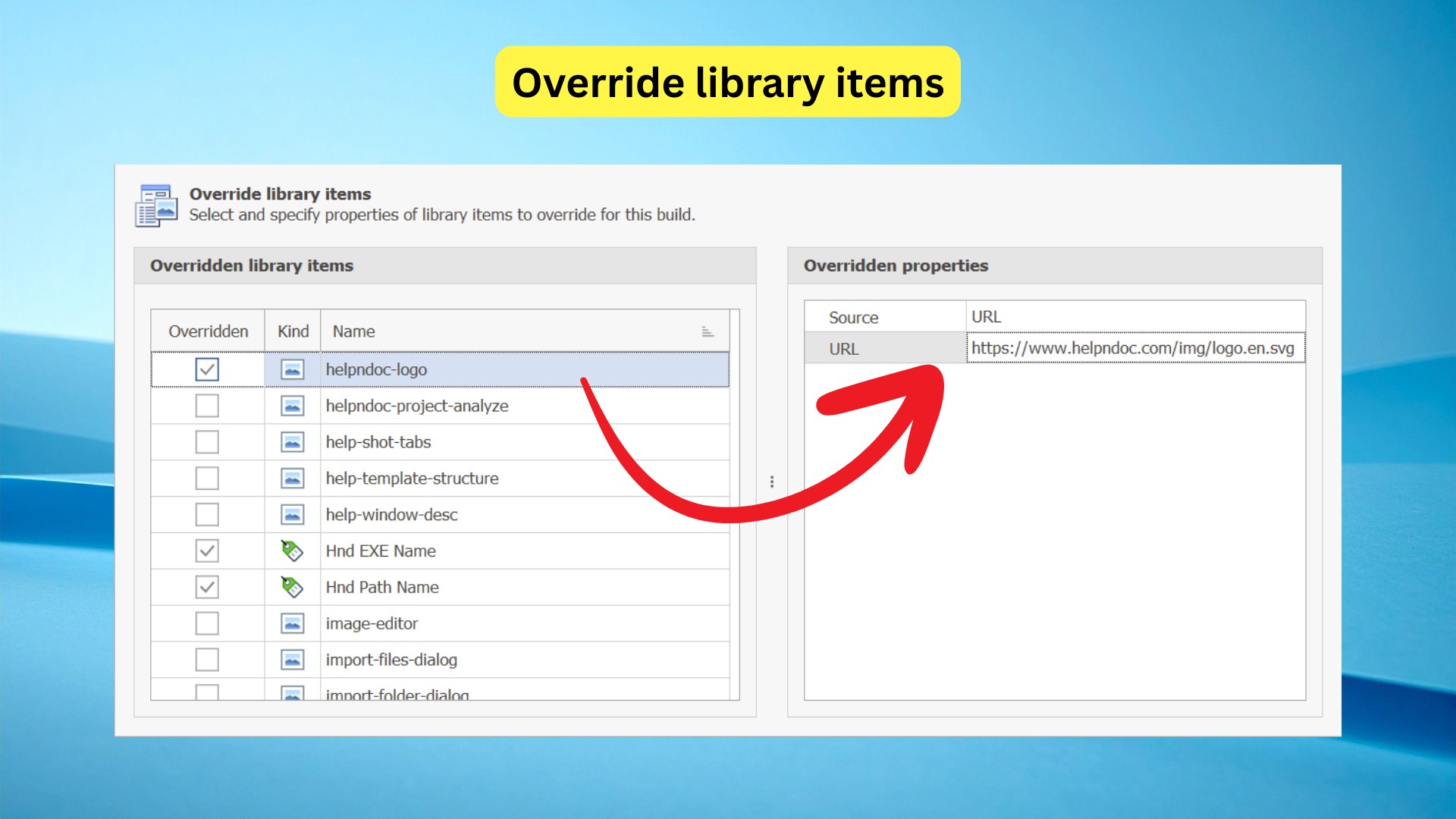Click the tag icon beside Hnd Path Name
The width and height of the screenshot is (1456, 819).
(x=292, y=587)
